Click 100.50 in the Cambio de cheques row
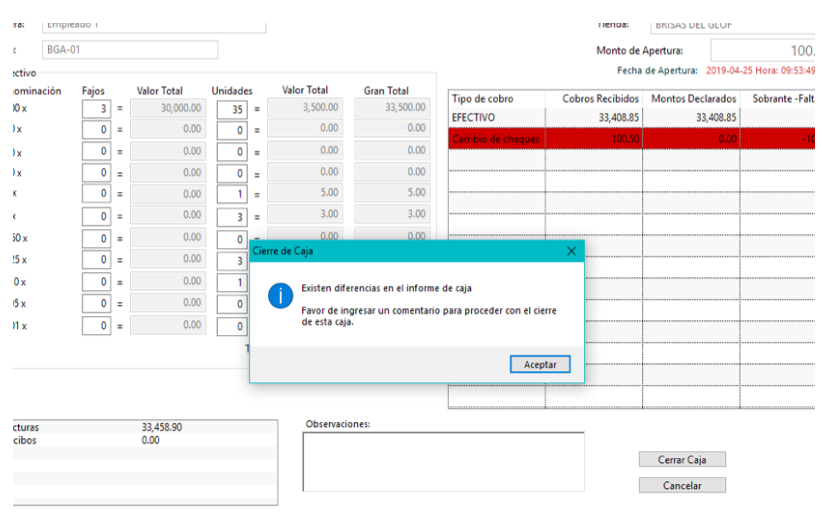Screen dimensions: 822x522 (625, 139)
